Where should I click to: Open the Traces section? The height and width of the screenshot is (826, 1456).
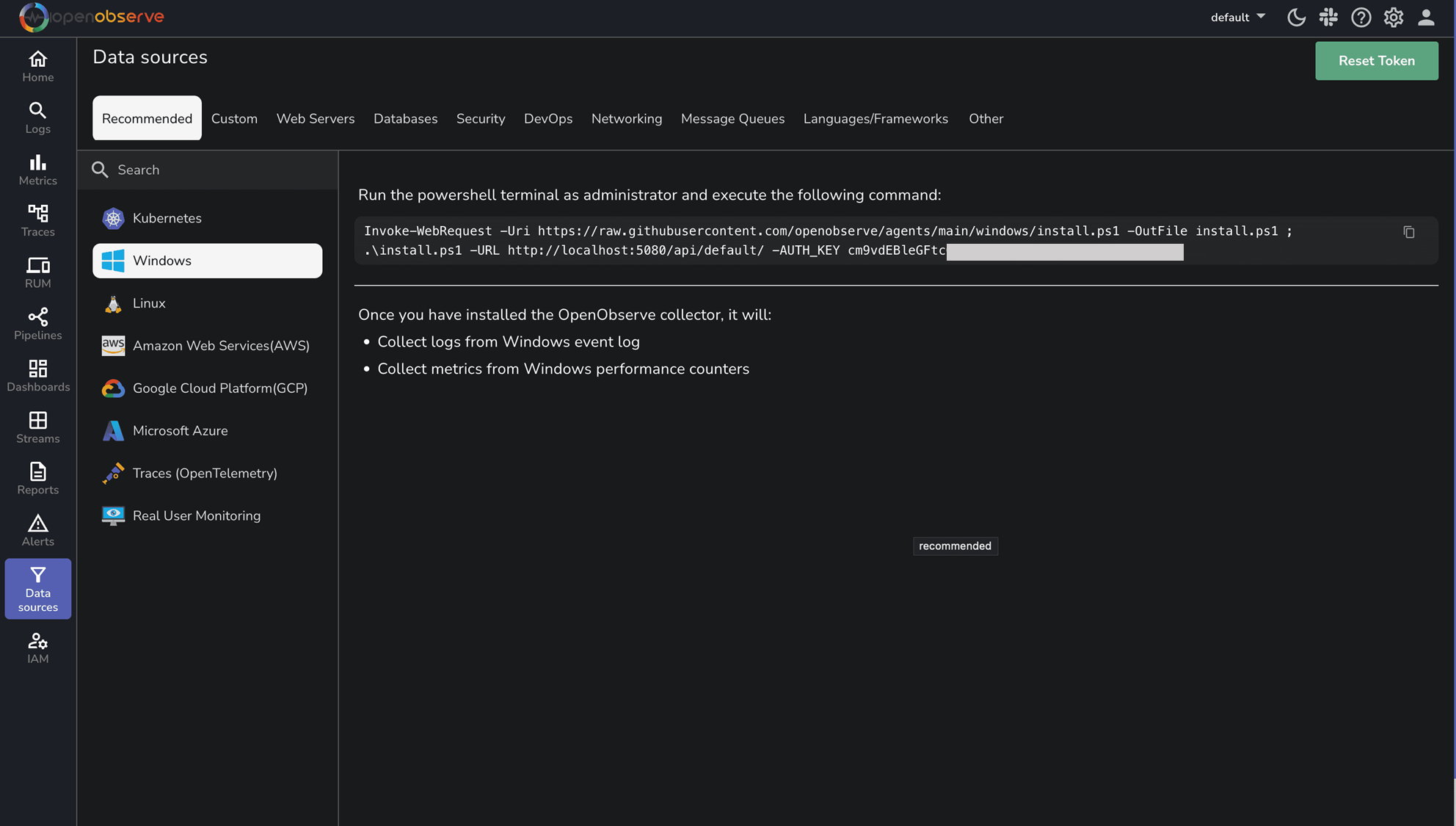tap(37, 220)
